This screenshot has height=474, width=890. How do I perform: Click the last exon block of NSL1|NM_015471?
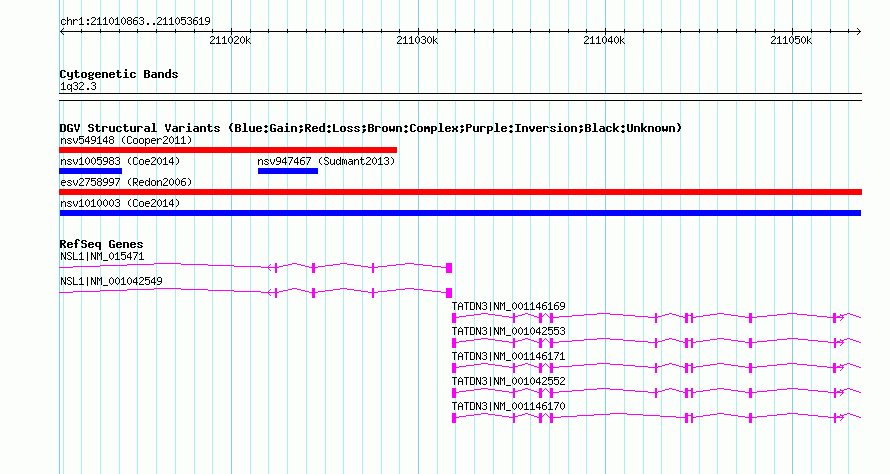449,268
